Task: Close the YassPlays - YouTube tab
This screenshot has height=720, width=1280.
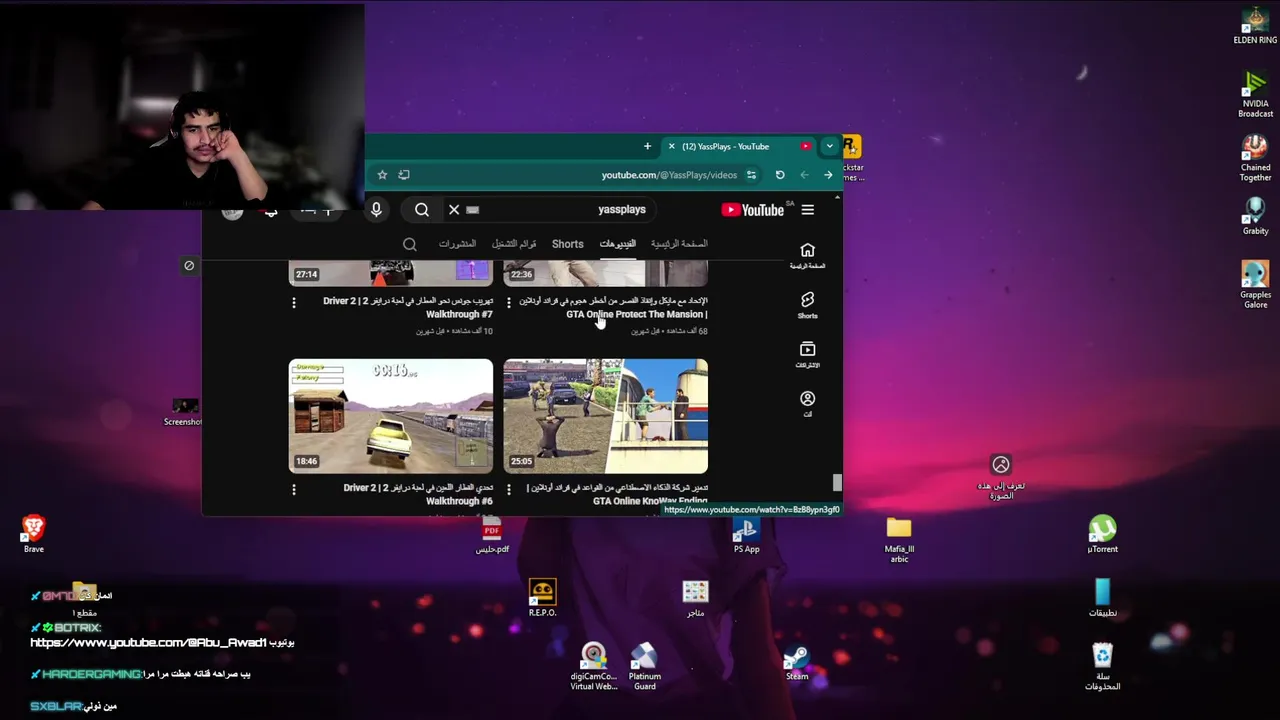Action: click(x=672, y=147)
